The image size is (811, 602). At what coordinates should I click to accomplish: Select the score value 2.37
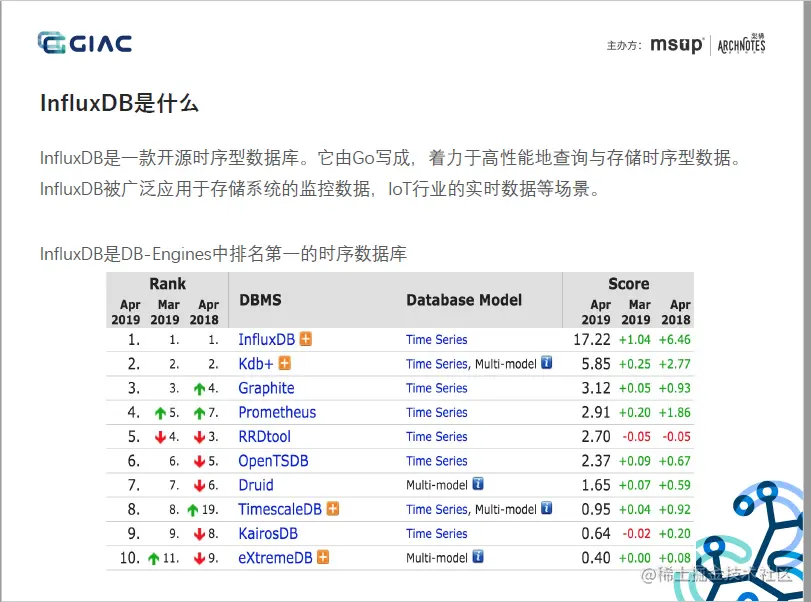tap(596, 461)
